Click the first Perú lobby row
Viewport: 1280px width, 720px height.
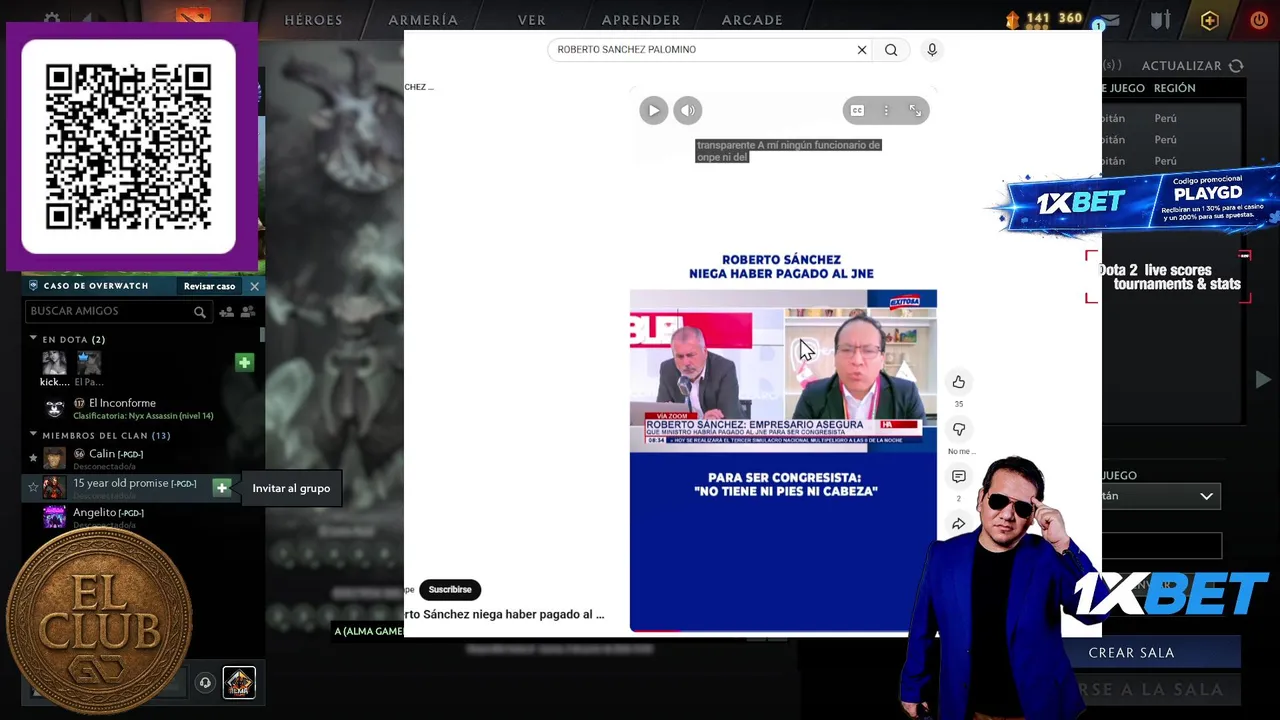tap(1170, 118)
